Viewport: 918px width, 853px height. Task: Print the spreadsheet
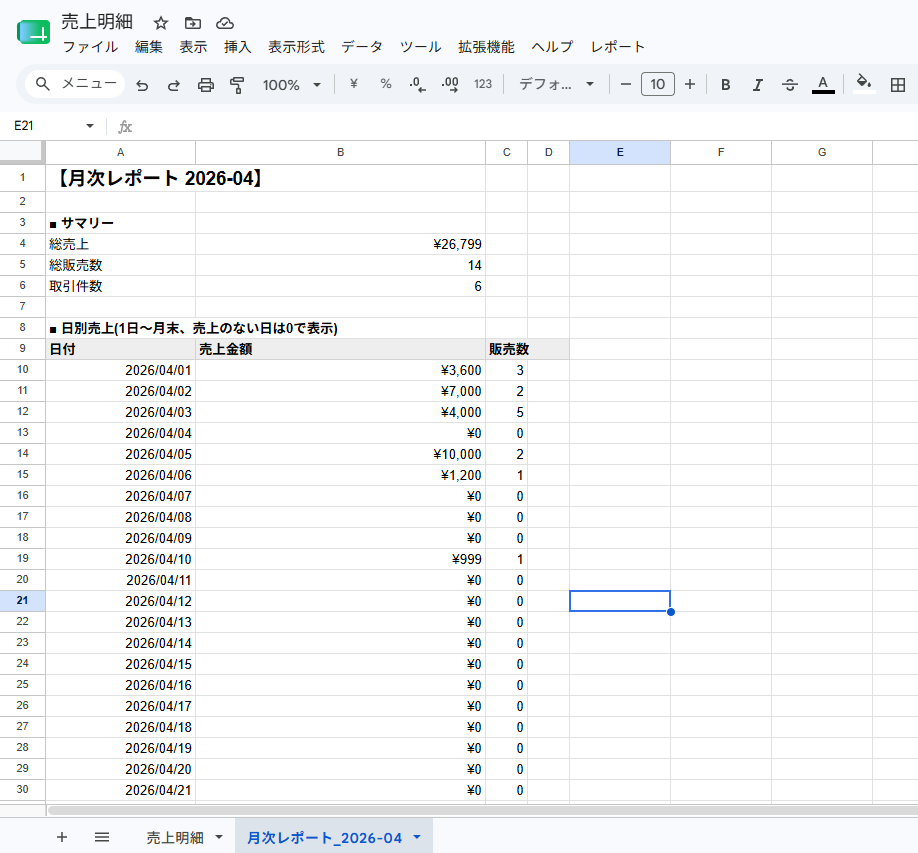click(x=205, y=85)
